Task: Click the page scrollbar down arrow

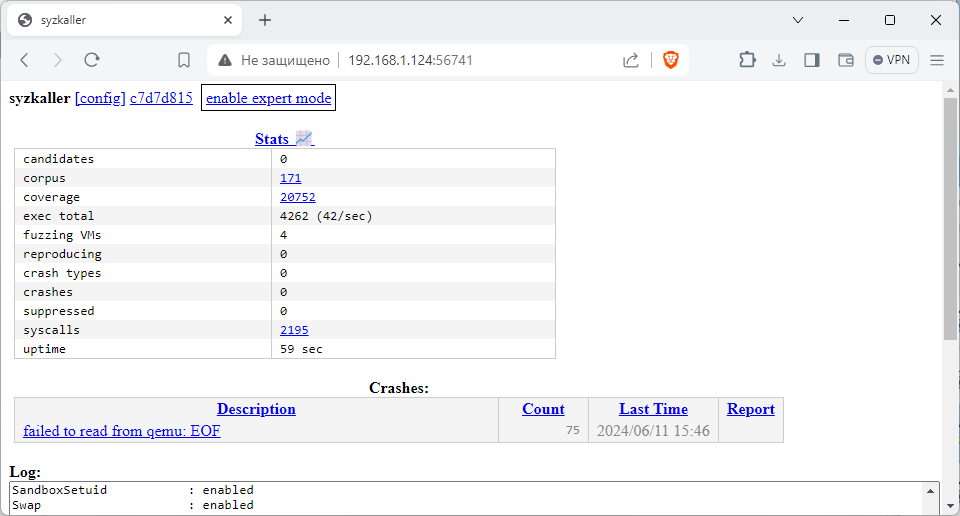Action: point(950,506)
